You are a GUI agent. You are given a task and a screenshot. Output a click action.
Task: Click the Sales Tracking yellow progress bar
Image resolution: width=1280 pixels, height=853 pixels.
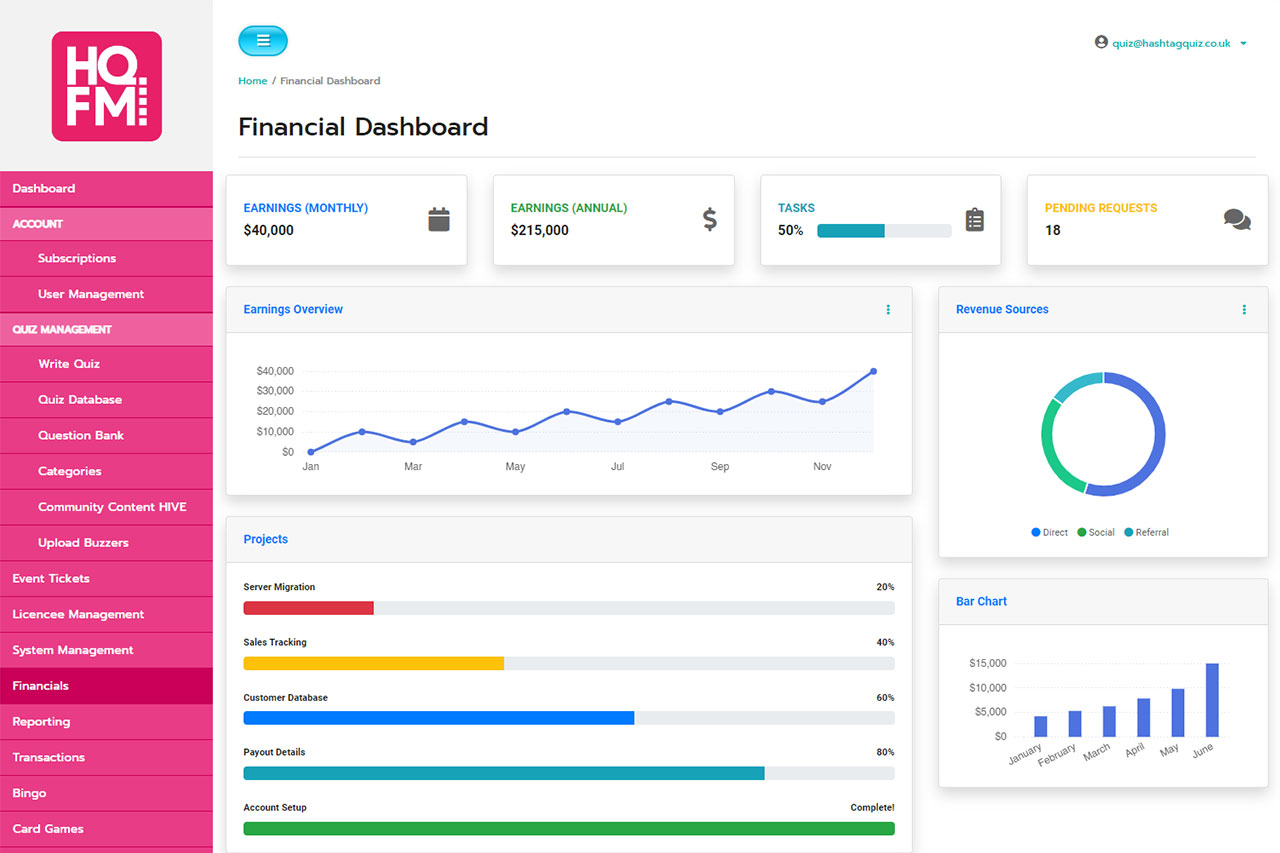click(374, 663)
